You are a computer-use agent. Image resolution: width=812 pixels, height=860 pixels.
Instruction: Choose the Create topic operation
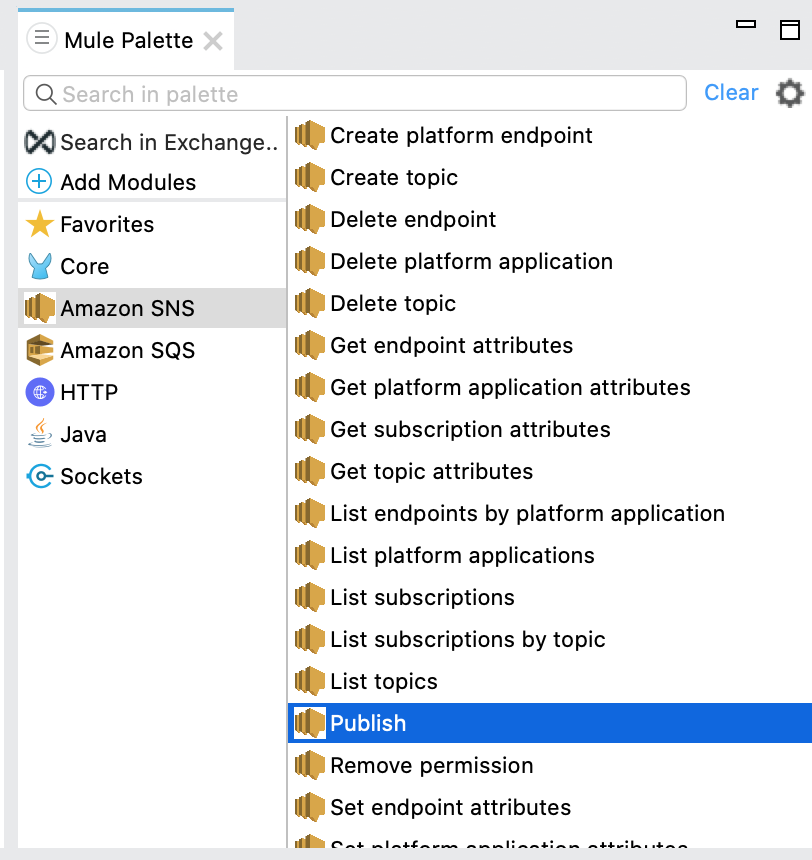point(394,178)
